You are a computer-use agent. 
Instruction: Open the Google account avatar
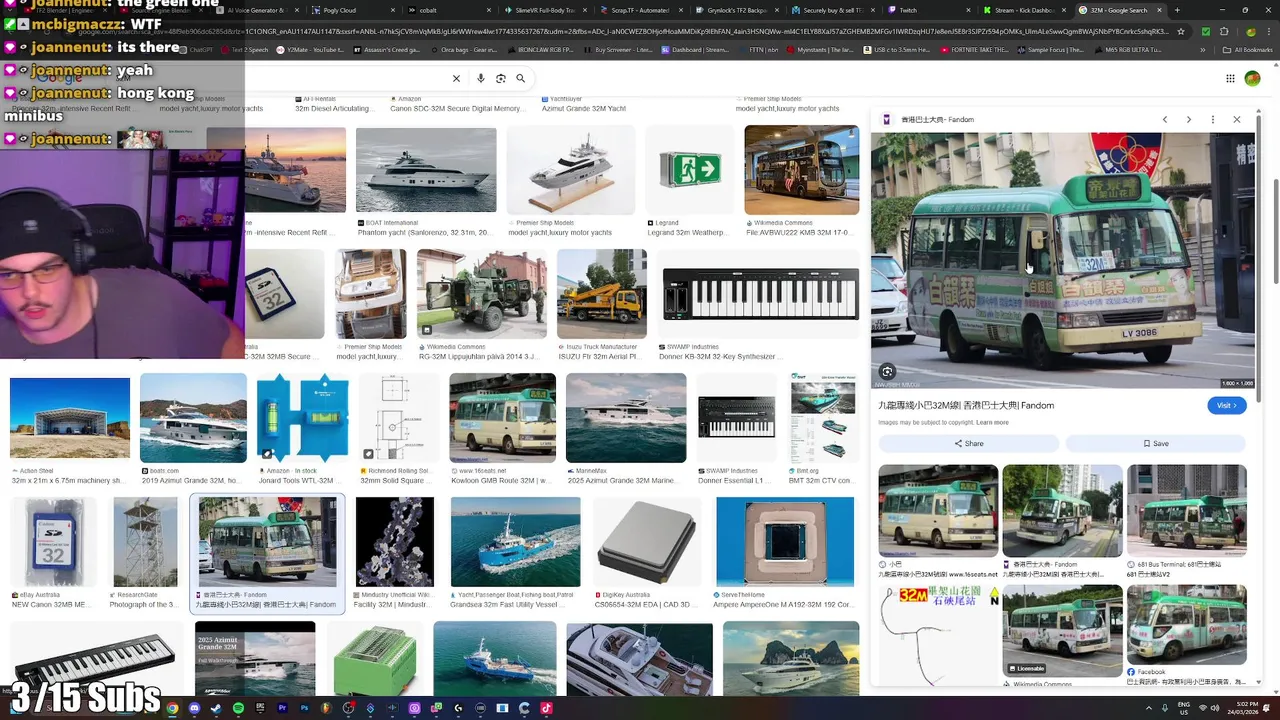[x=1252, y=78]
